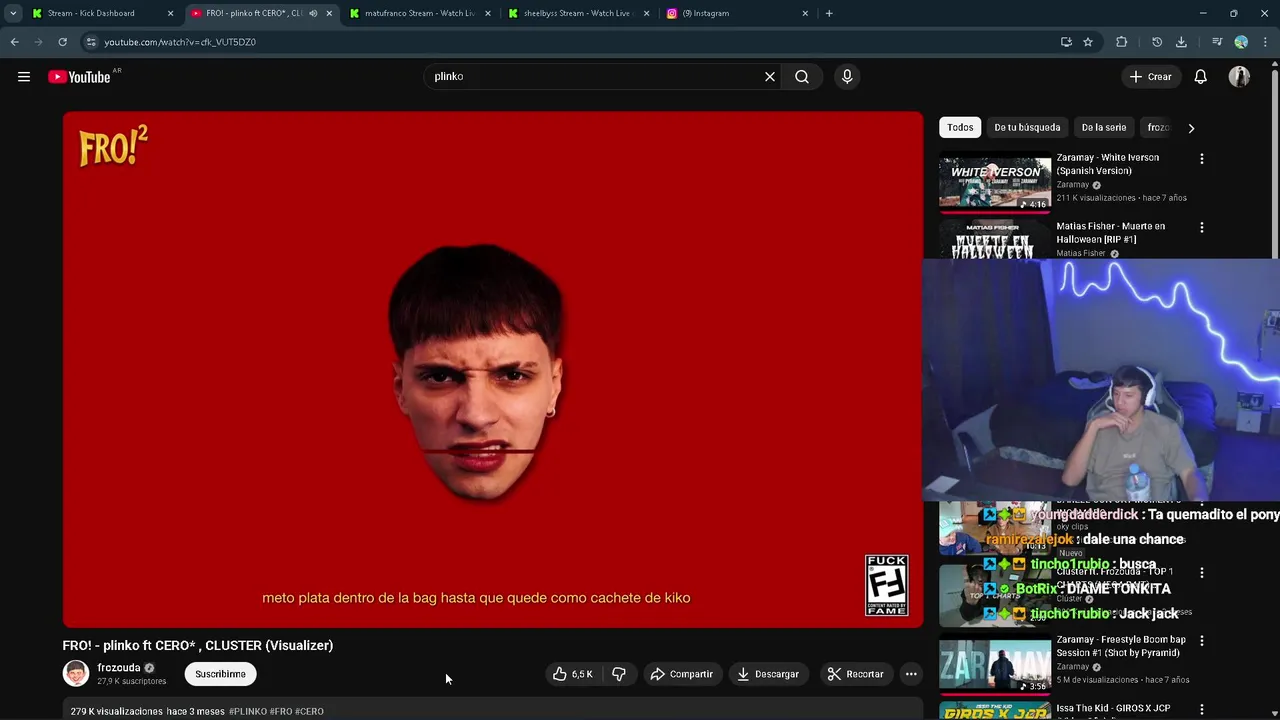This screenshot has width=1280, height=720.
Task: Open Matias Fisher Muerte en Halloween title
Action: [x=1111, y=233]
